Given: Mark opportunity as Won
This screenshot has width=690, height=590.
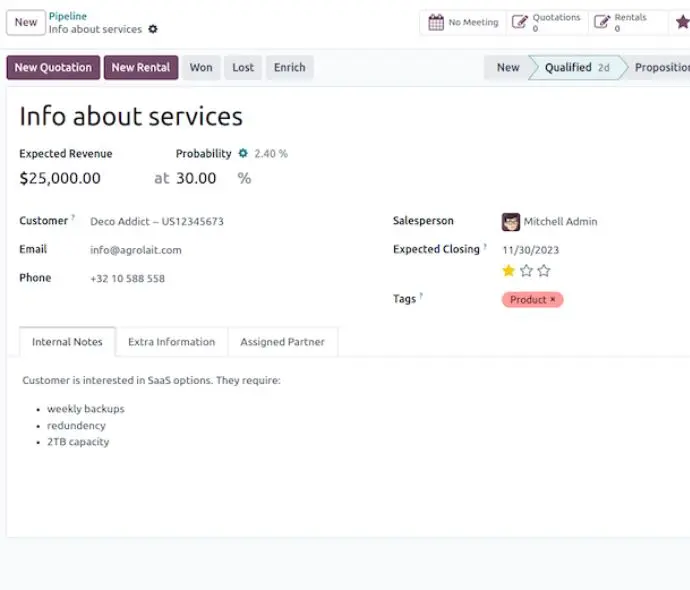Looking at the screenshot, I should (x=201, y=67).
